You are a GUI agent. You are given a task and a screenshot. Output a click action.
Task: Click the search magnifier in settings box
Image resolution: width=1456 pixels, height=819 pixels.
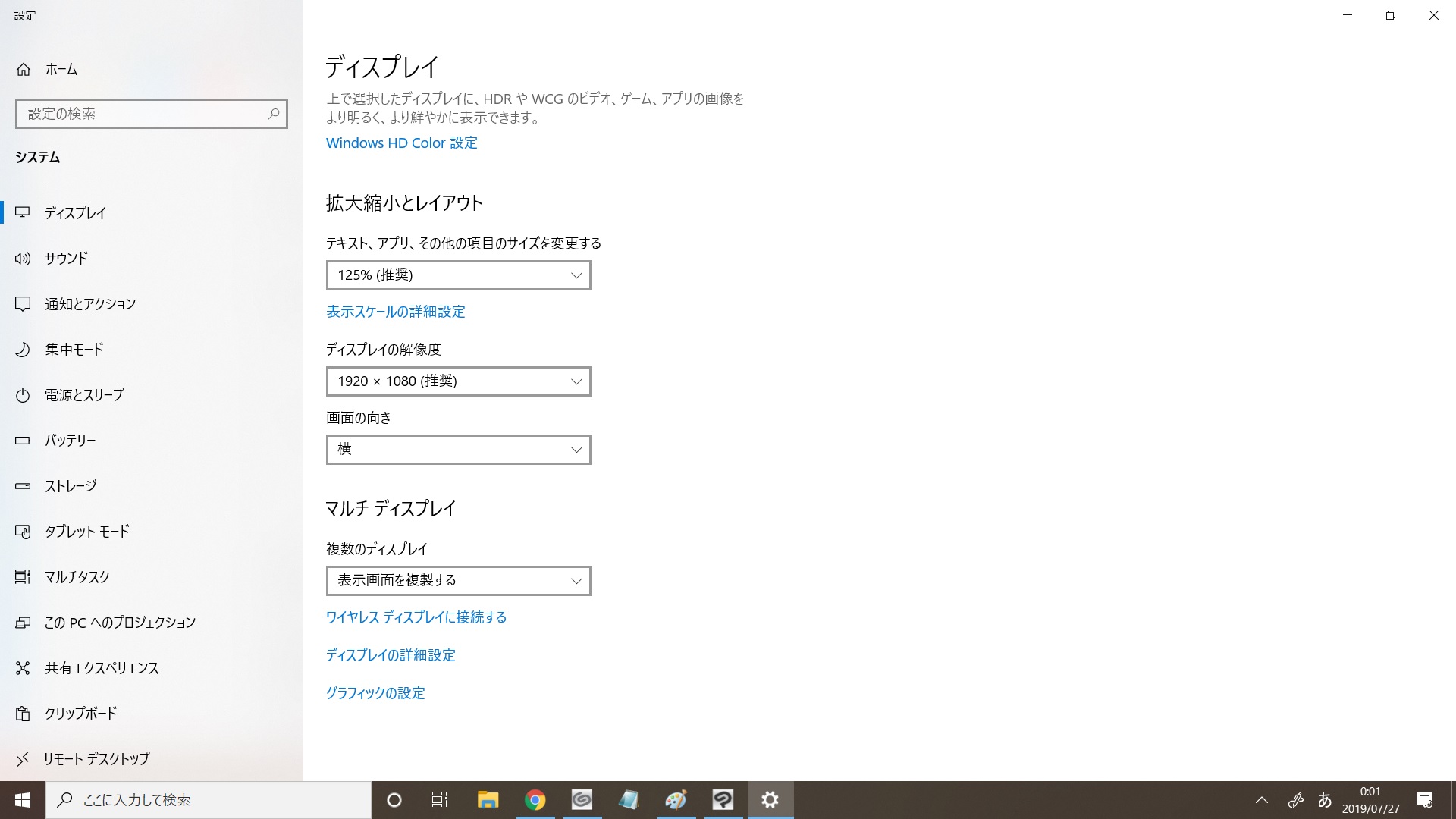[274, 114]
